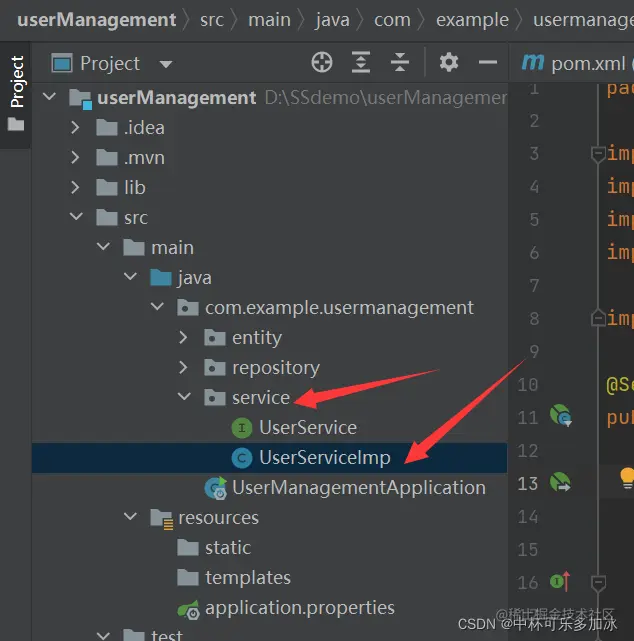Toggle the code fold marker on line 8
This screenshot has width=634, height=641.
(598, 318)
